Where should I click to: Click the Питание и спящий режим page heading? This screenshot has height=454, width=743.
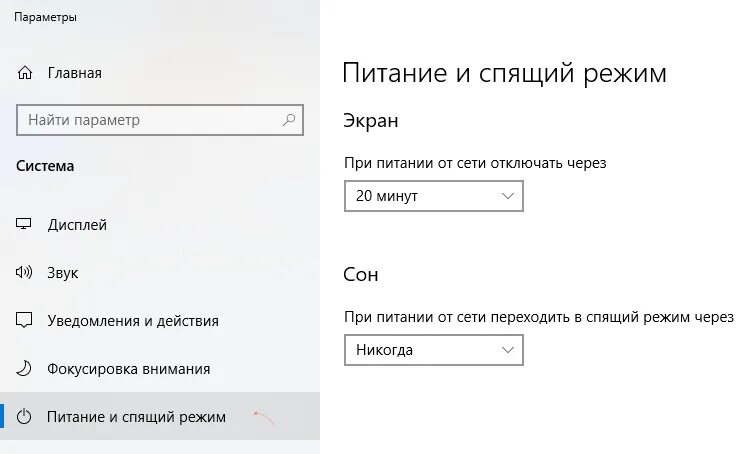pyautogui.click(x=504, y=73)
